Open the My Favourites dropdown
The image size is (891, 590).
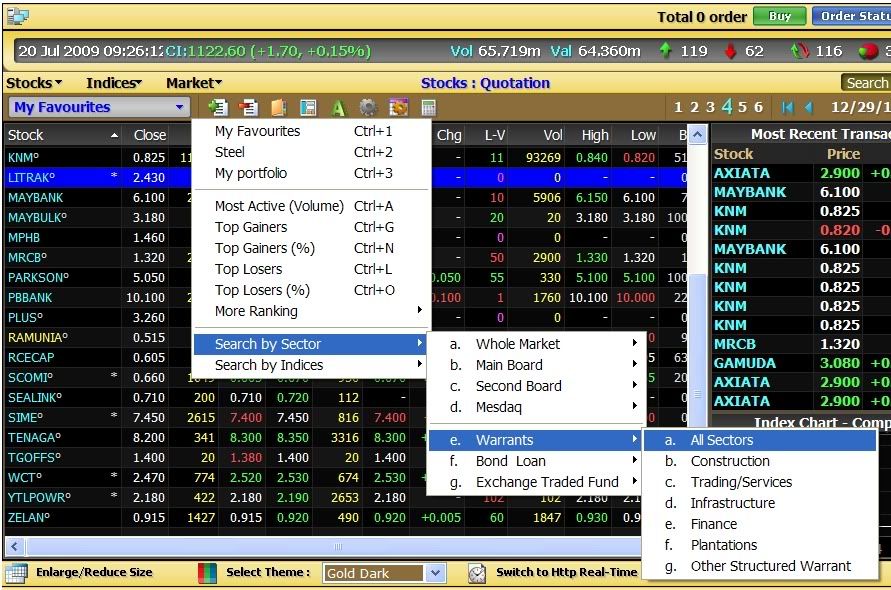[x=99, y=108]
